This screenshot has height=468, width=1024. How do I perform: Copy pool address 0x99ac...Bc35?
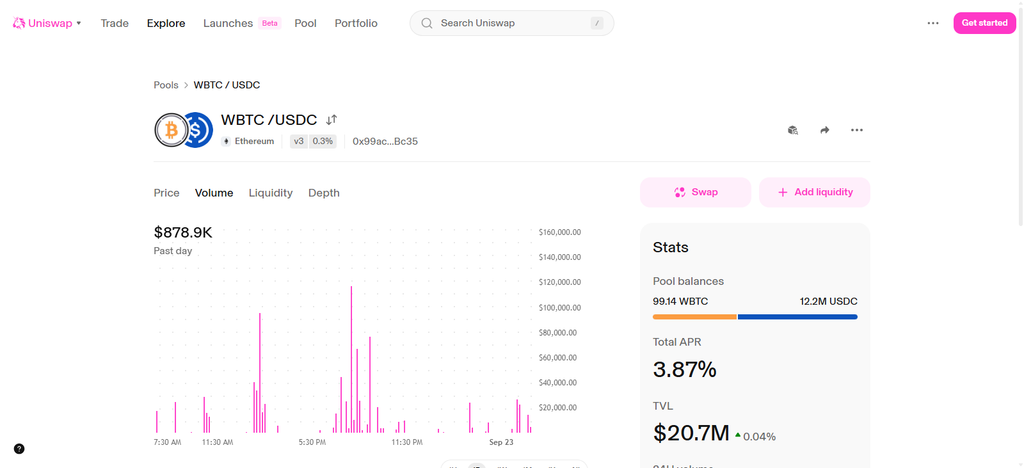(385, 141)
